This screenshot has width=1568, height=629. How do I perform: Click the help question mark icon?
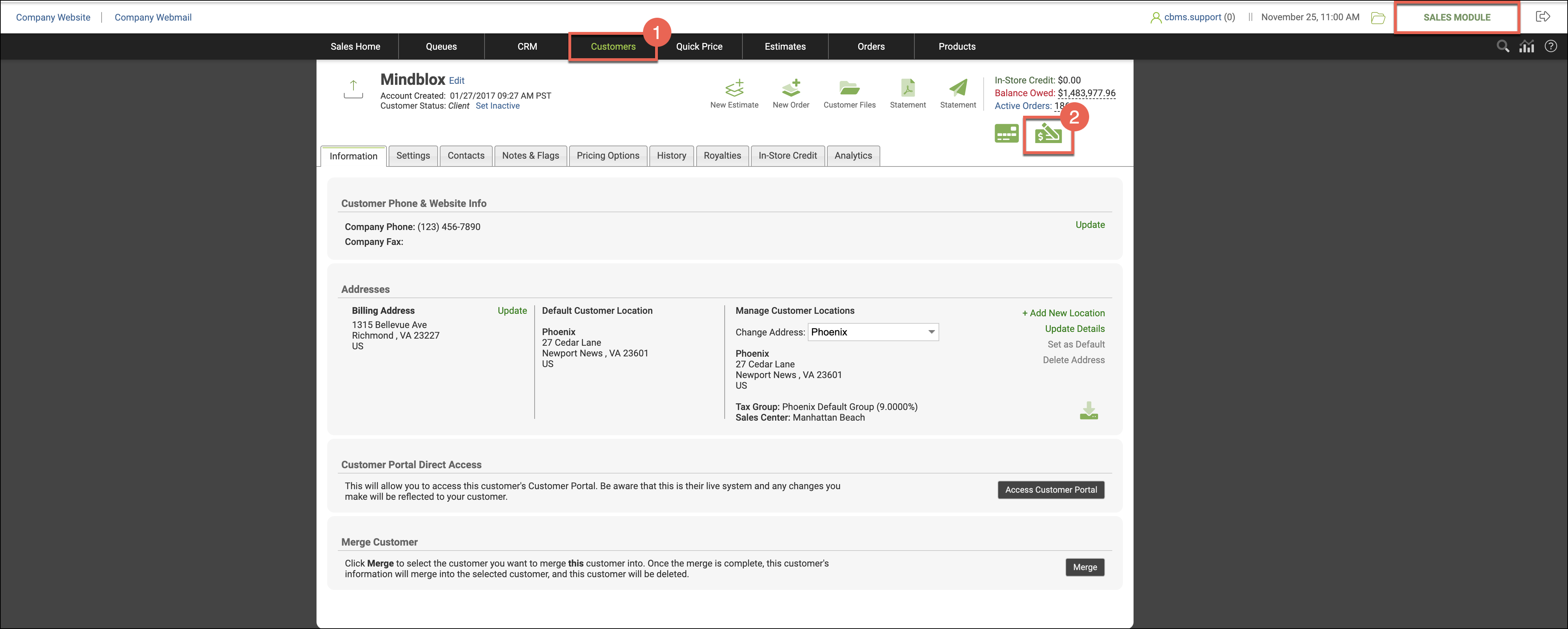[x=1550, y=46]
